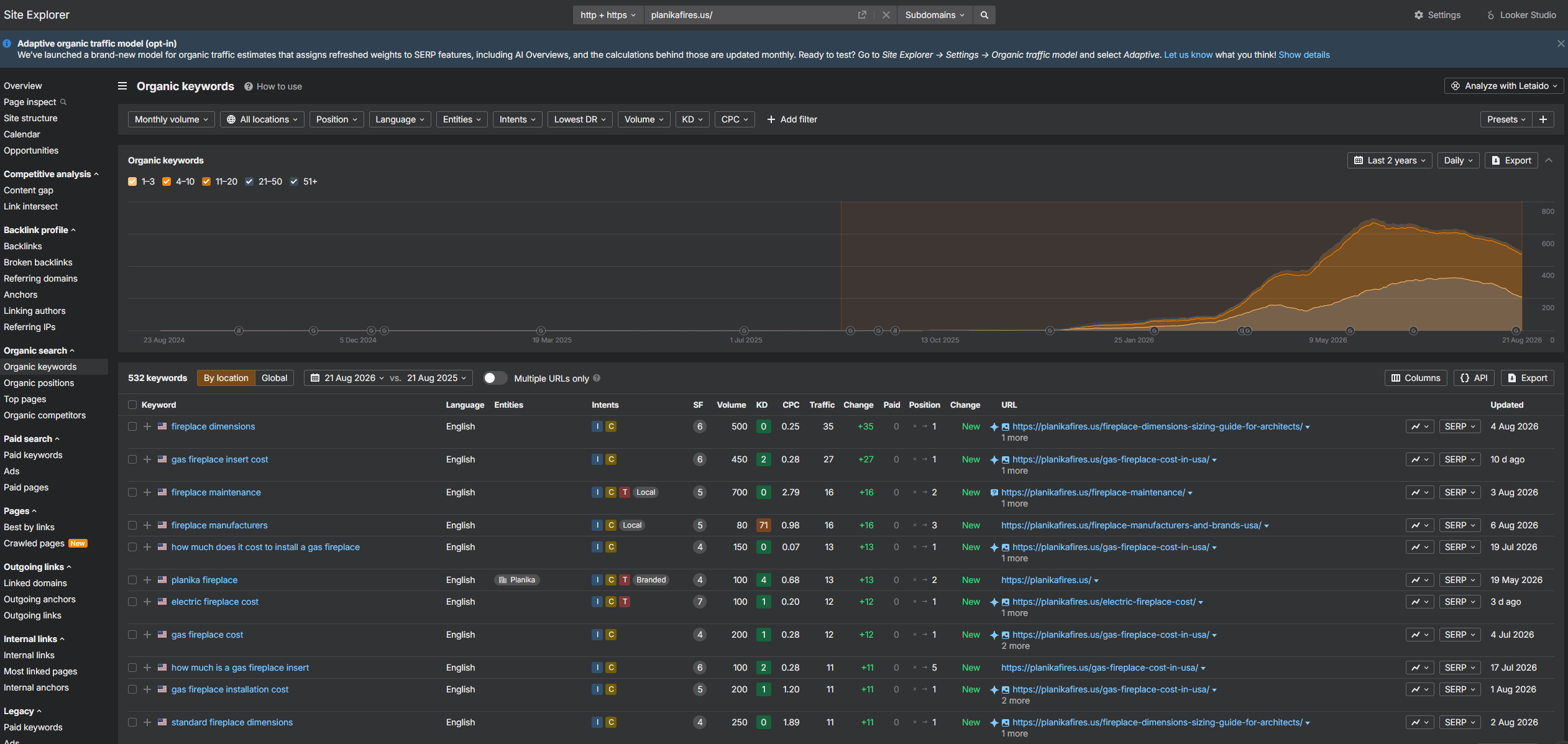Click the domain URL input field
Image resolution: width=1568 pixels, height=744 pixels.
(x=749, y=15)
